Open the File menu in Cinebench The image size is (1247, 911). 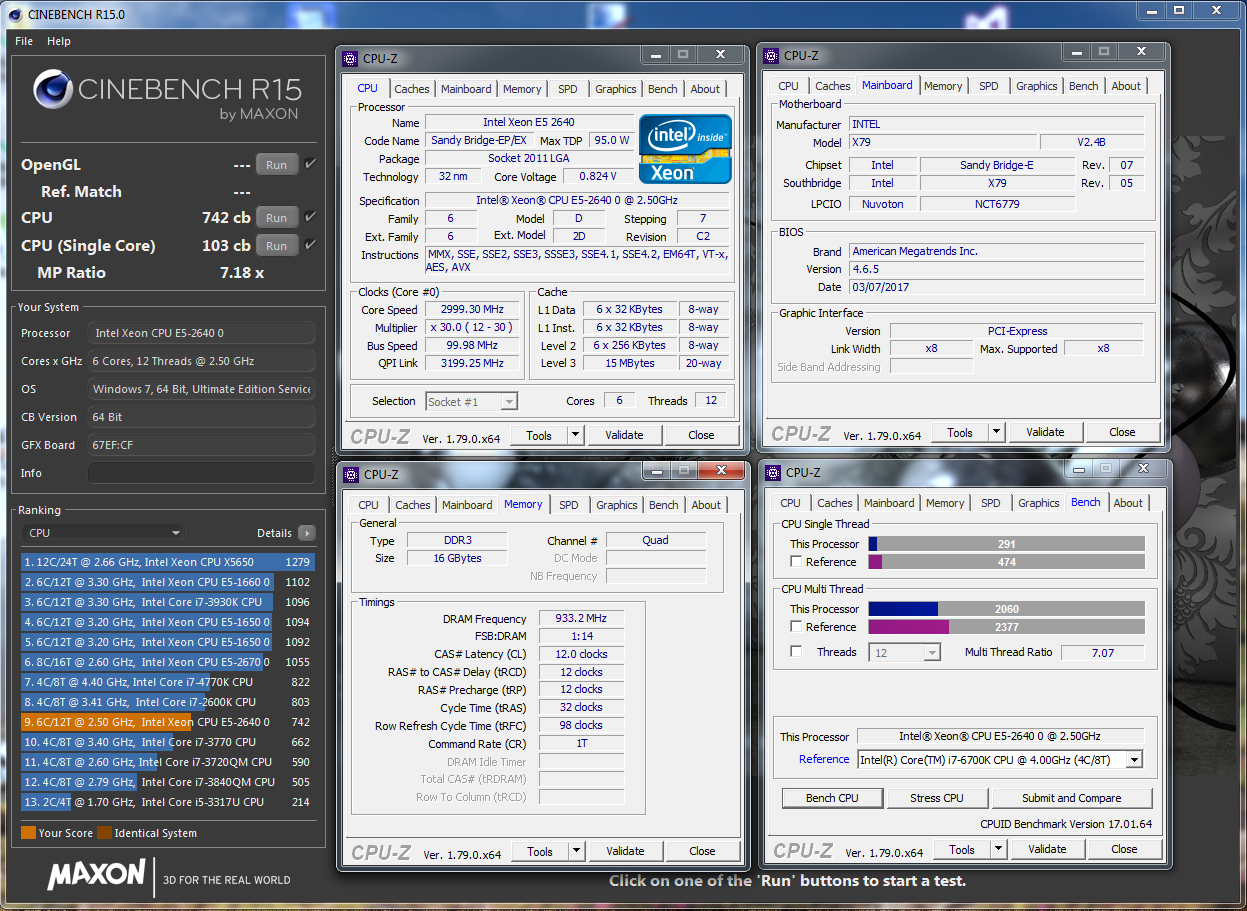[24, 41]
